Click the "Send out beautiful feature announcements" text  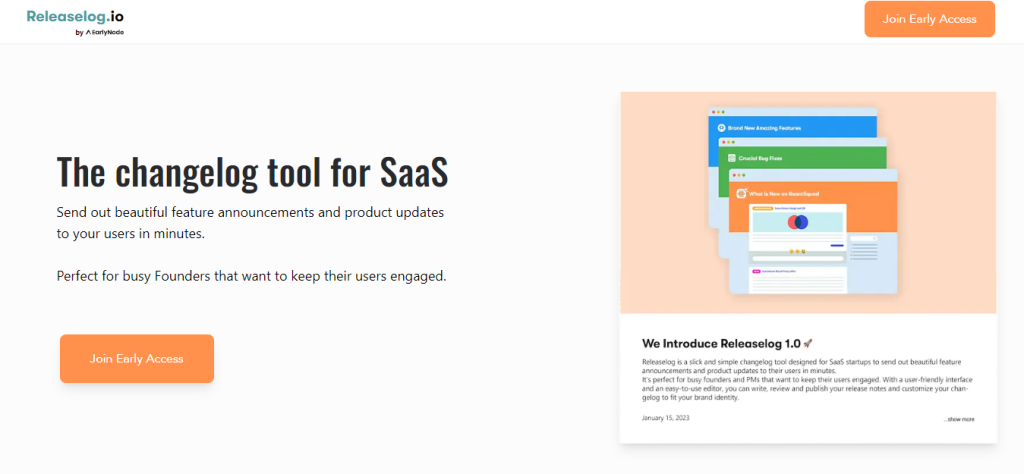pyautogui.click(x=250, y=223)
